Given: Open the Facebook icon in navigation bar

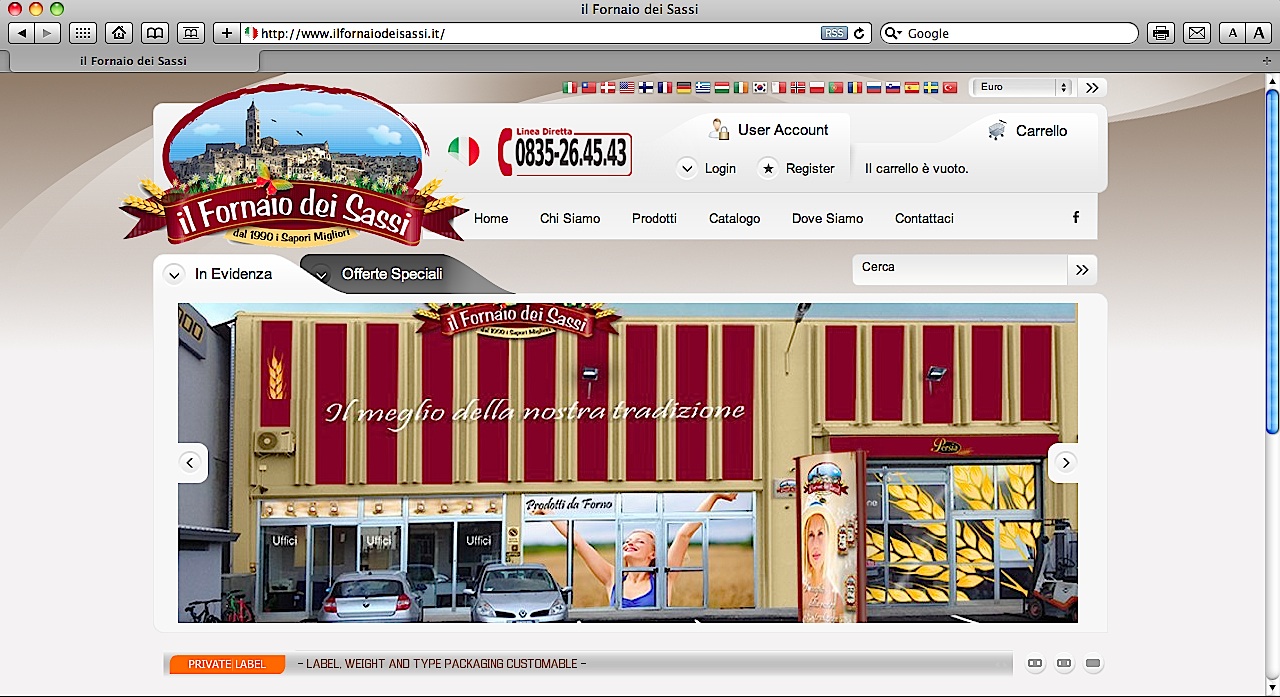Looking at the screenshot, I should pos(1076,217).
